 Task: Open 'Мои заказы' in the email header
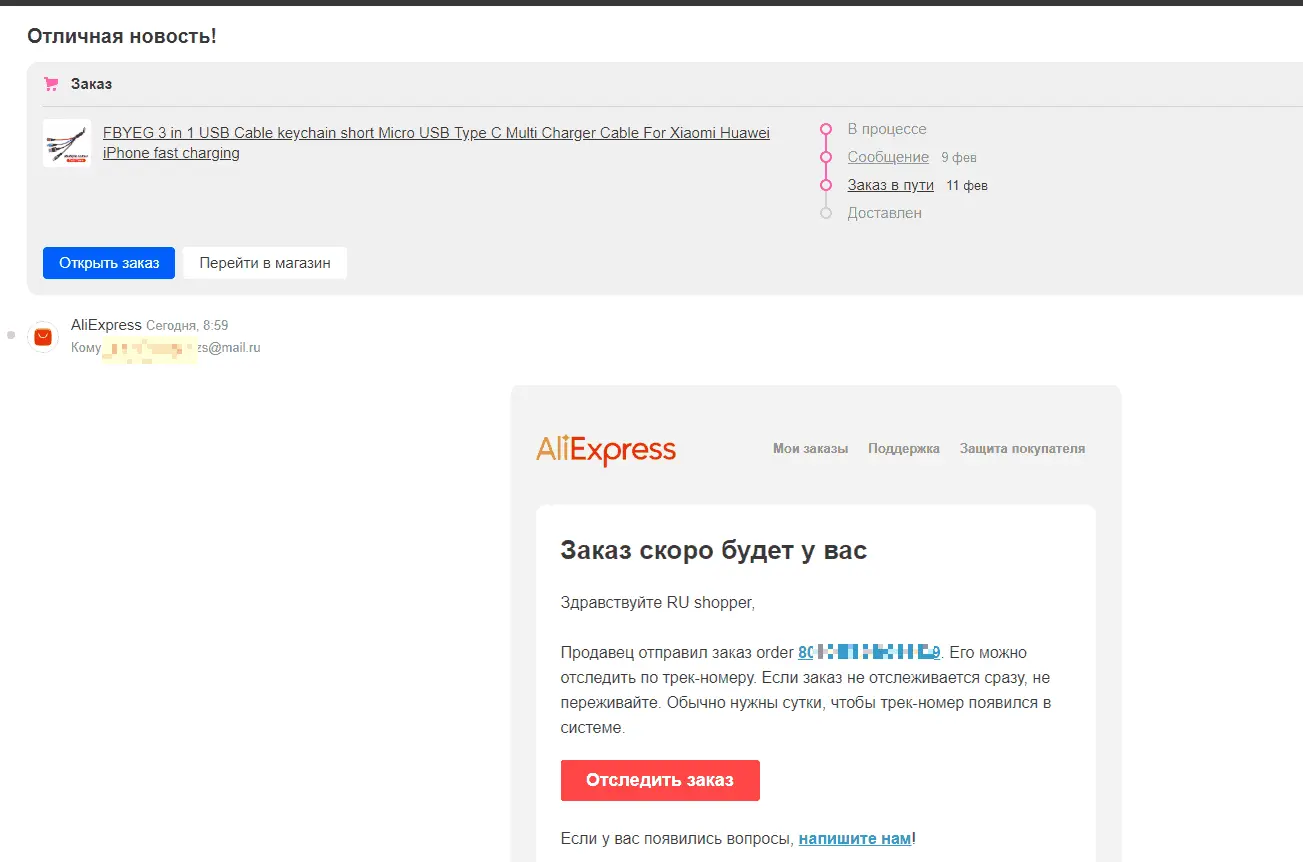[x=810, y=449]
